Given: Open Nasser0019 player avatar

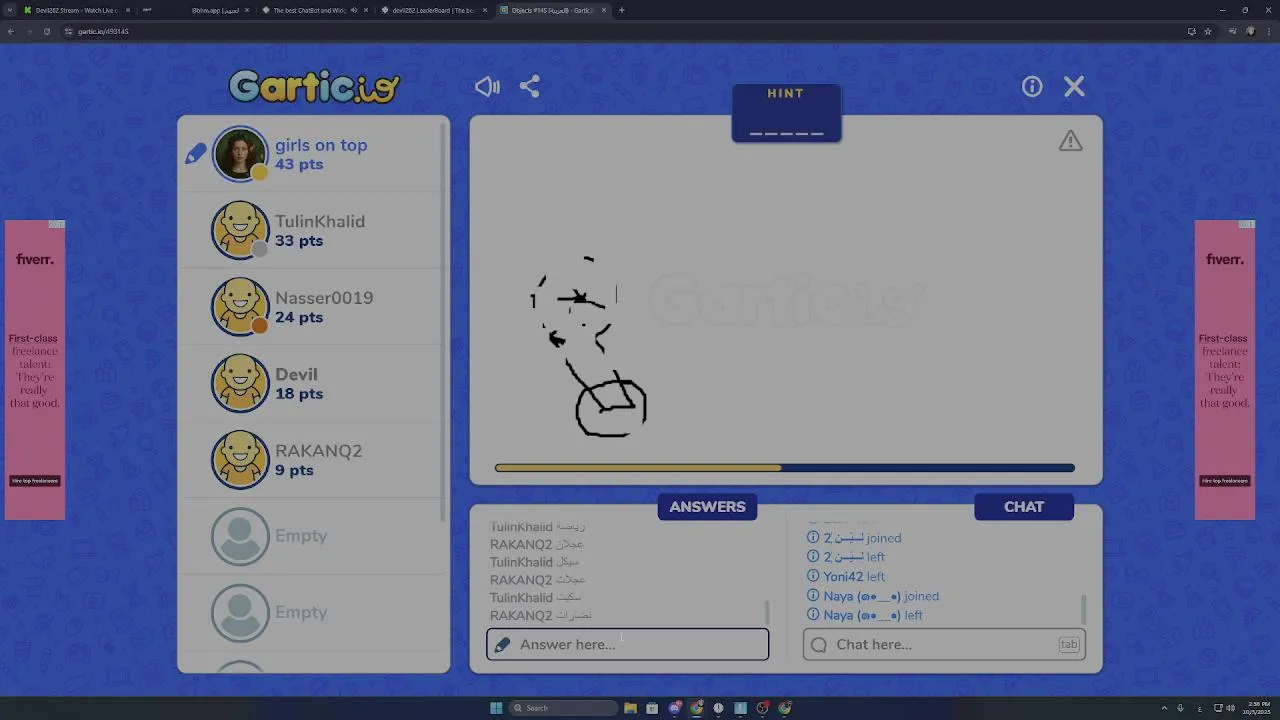Looking at the screenshot, I should [x=240, y=307].
